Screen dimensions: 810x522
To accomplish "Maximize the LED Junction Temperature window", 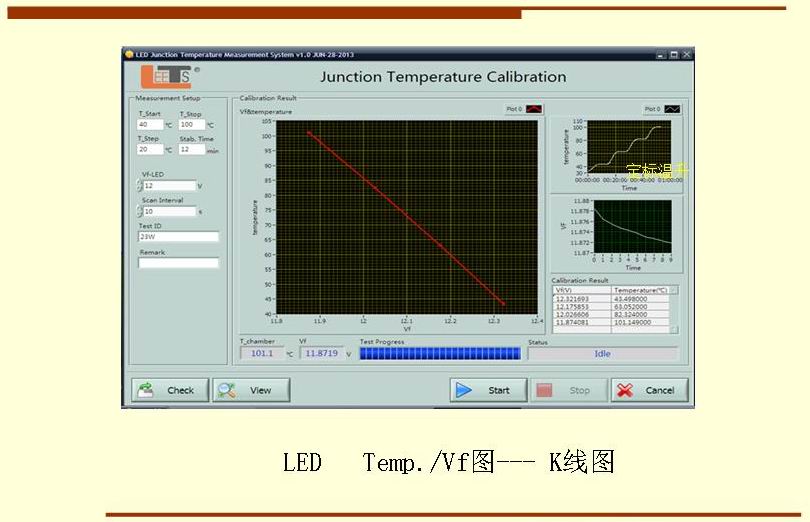I will point(674,54).
